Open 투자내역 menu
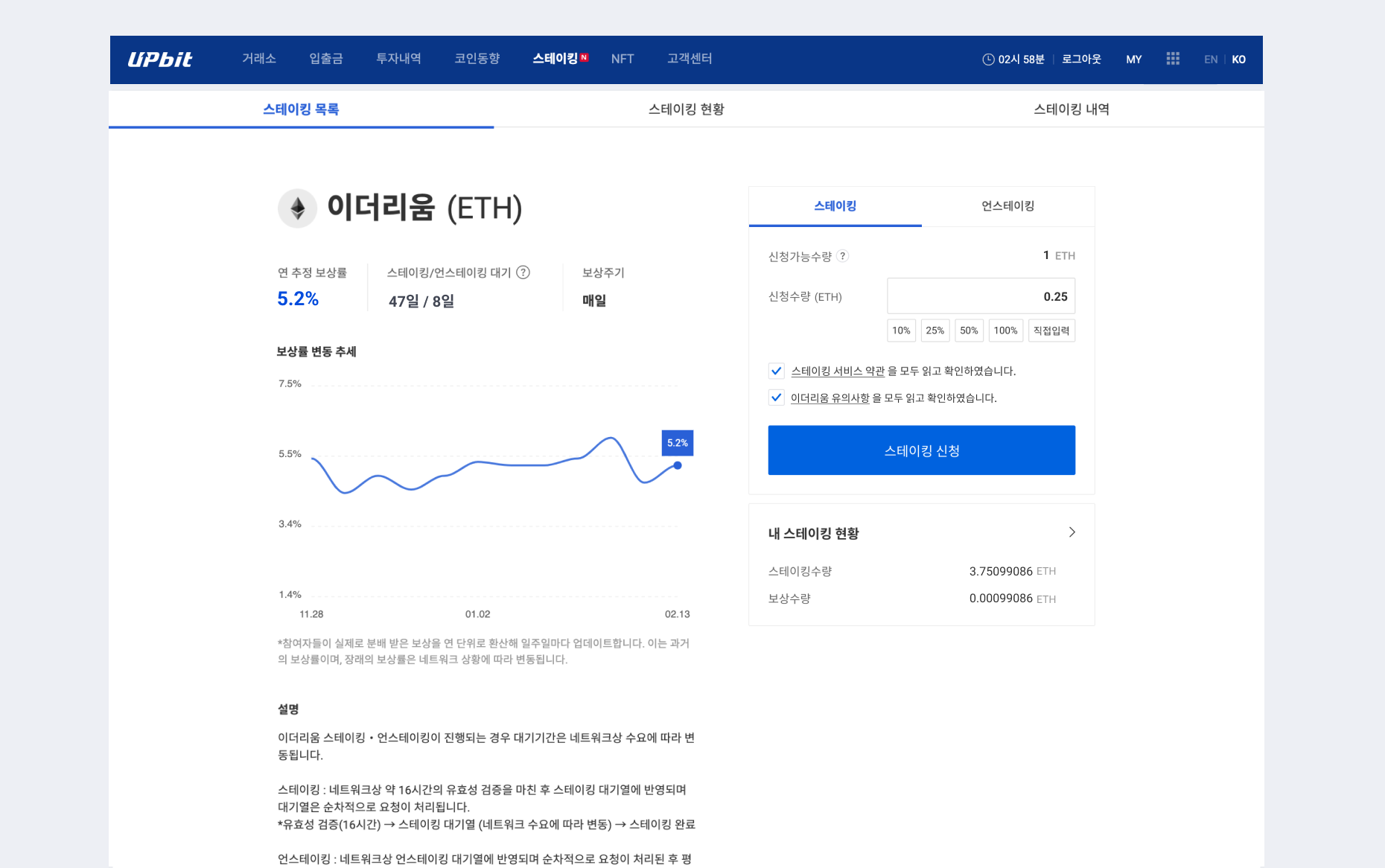The height and width of the screenshot is (868, 1385). (x=398, y=59)
